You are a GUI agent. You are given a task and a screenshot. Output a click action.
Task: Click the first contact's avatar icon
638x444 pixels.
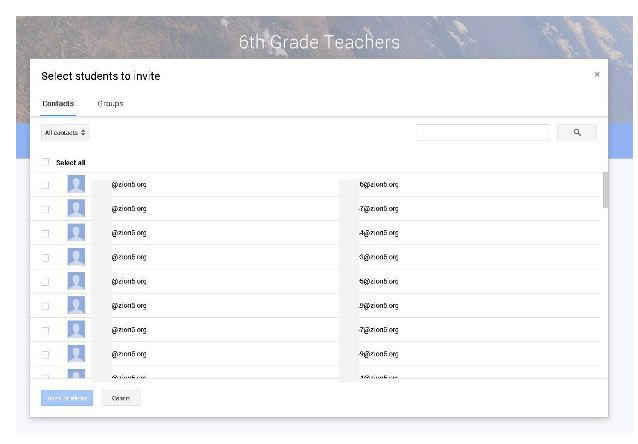(76, 184)
